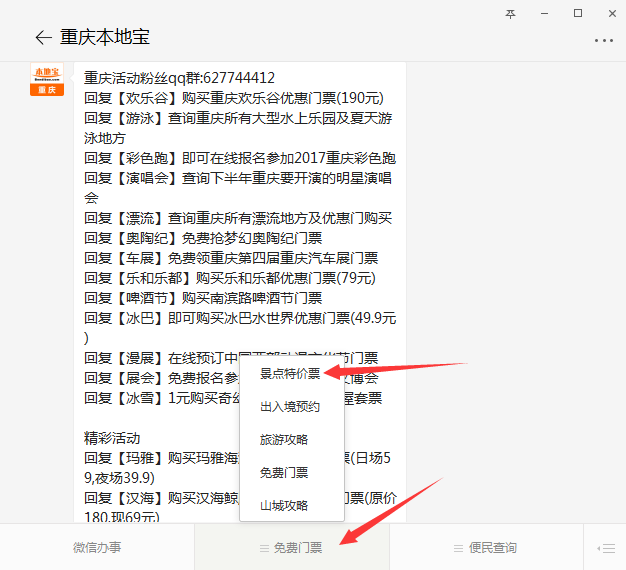Click the 回复【奥陶纪】 message line

[203, 238]
